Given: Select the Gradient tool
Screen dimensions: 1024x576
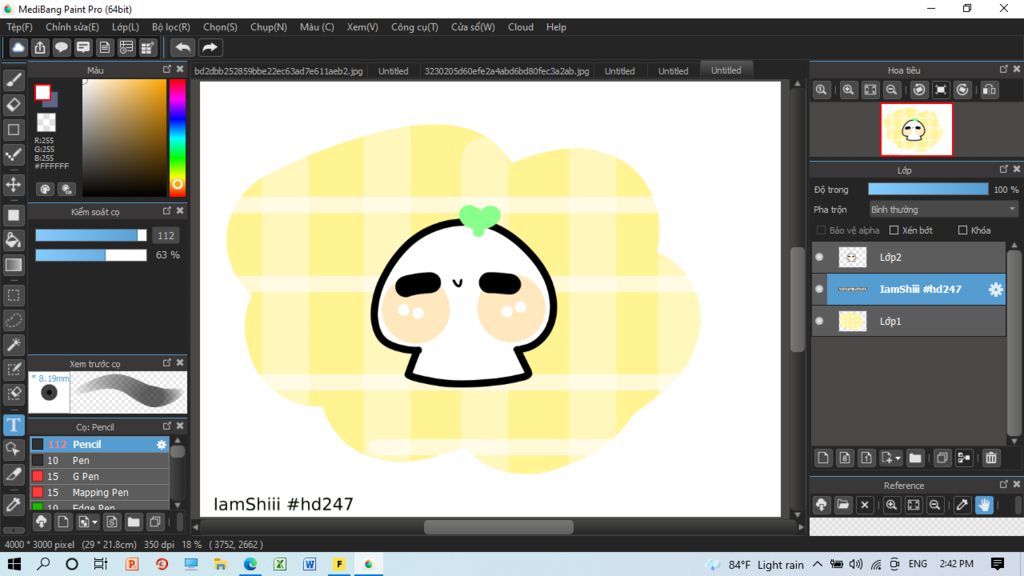Looking at the screenshot, I should (x=13, y=264).
